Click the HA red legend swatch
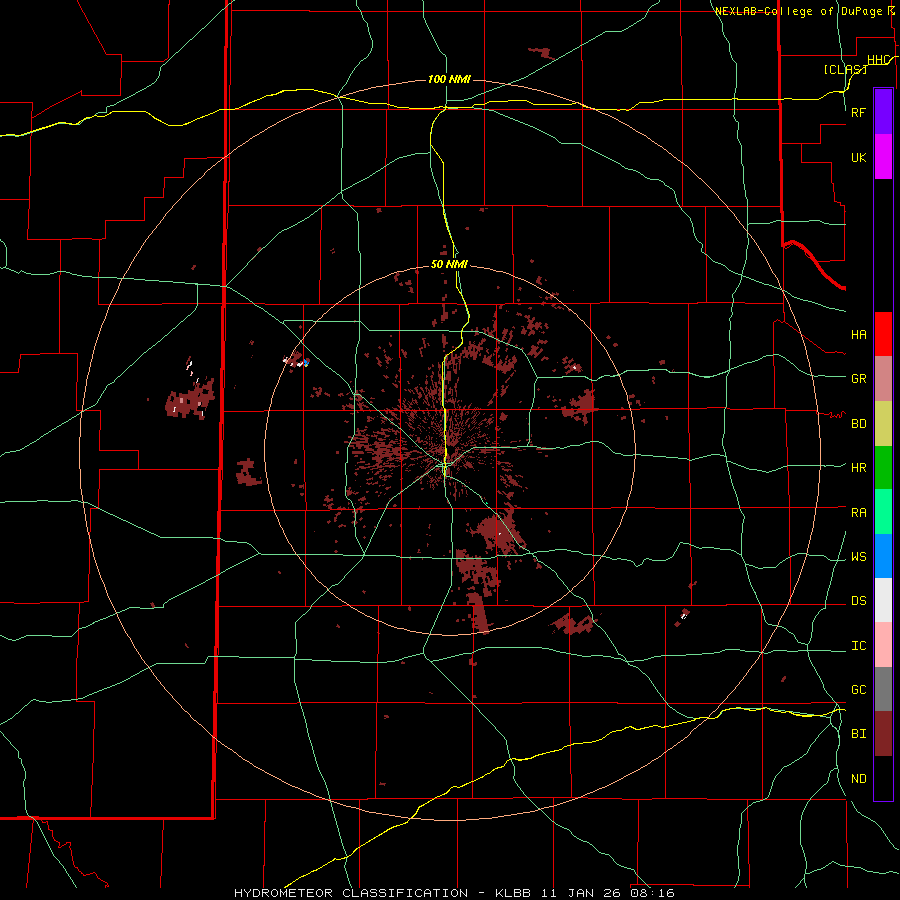The width and height of the screenshot is (900, 900). (x=883, y=334)
